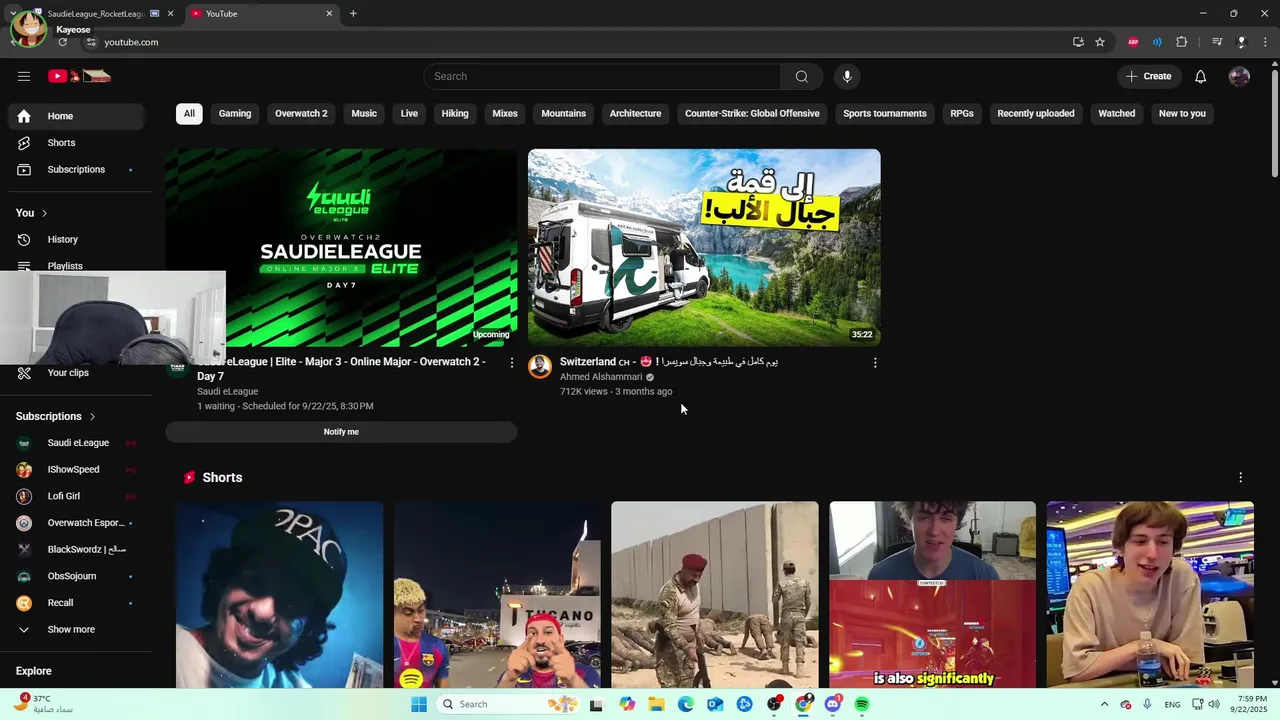Click install app icon in address bar
This screenshot has width=1280, height=720.
click(x=1078, y=42)
